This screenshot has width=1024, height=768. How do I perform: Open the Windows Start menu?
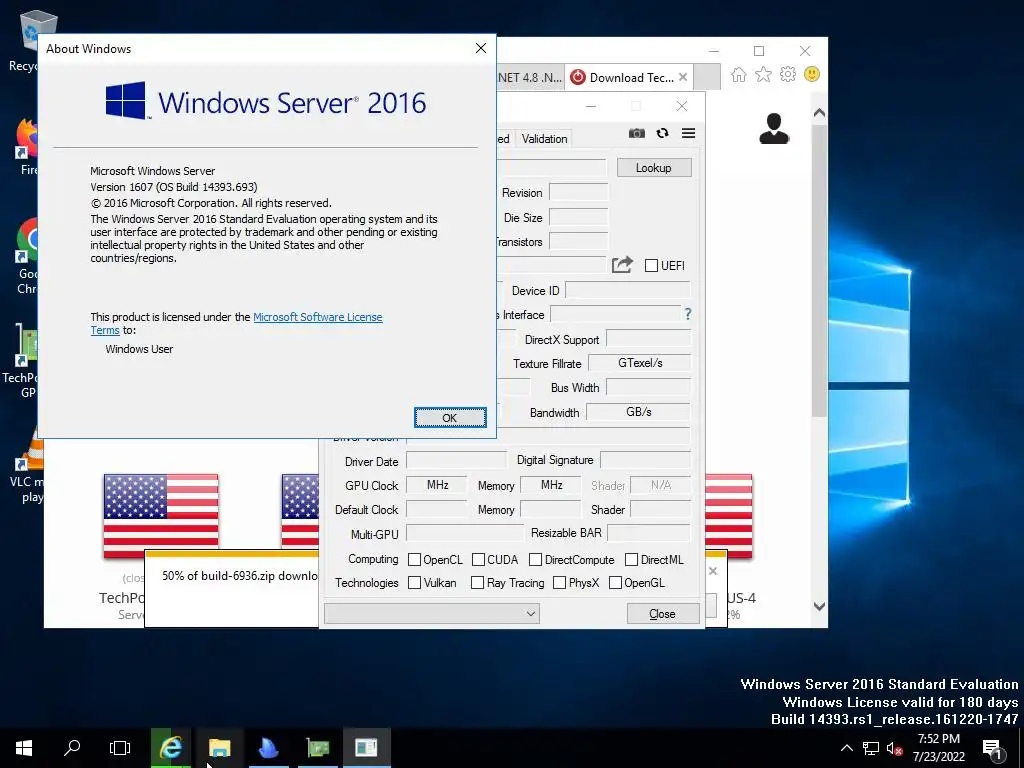pos(24,748)
